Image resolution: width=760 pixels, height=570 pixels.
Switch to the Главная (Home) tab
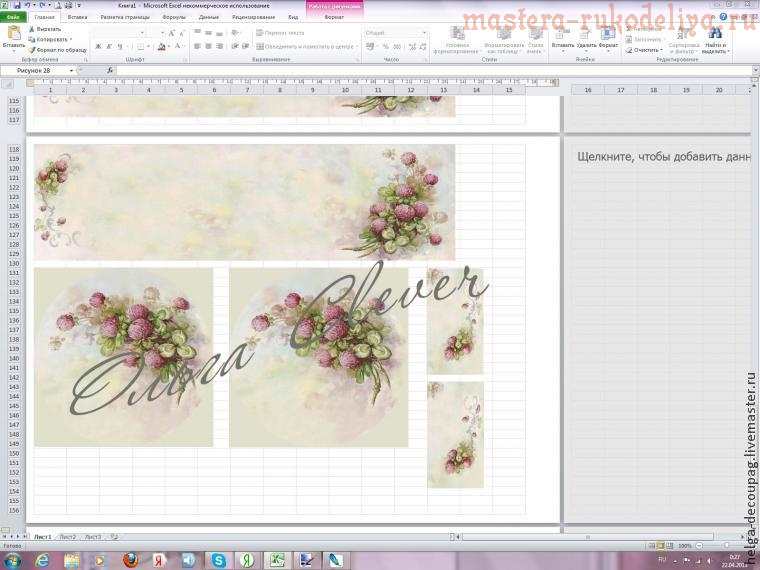coord(45,17)
